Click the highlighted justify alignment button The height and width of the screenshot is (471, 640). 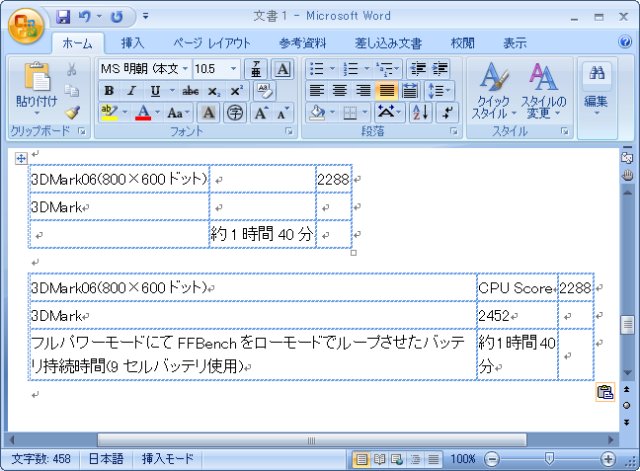[386, 91]
